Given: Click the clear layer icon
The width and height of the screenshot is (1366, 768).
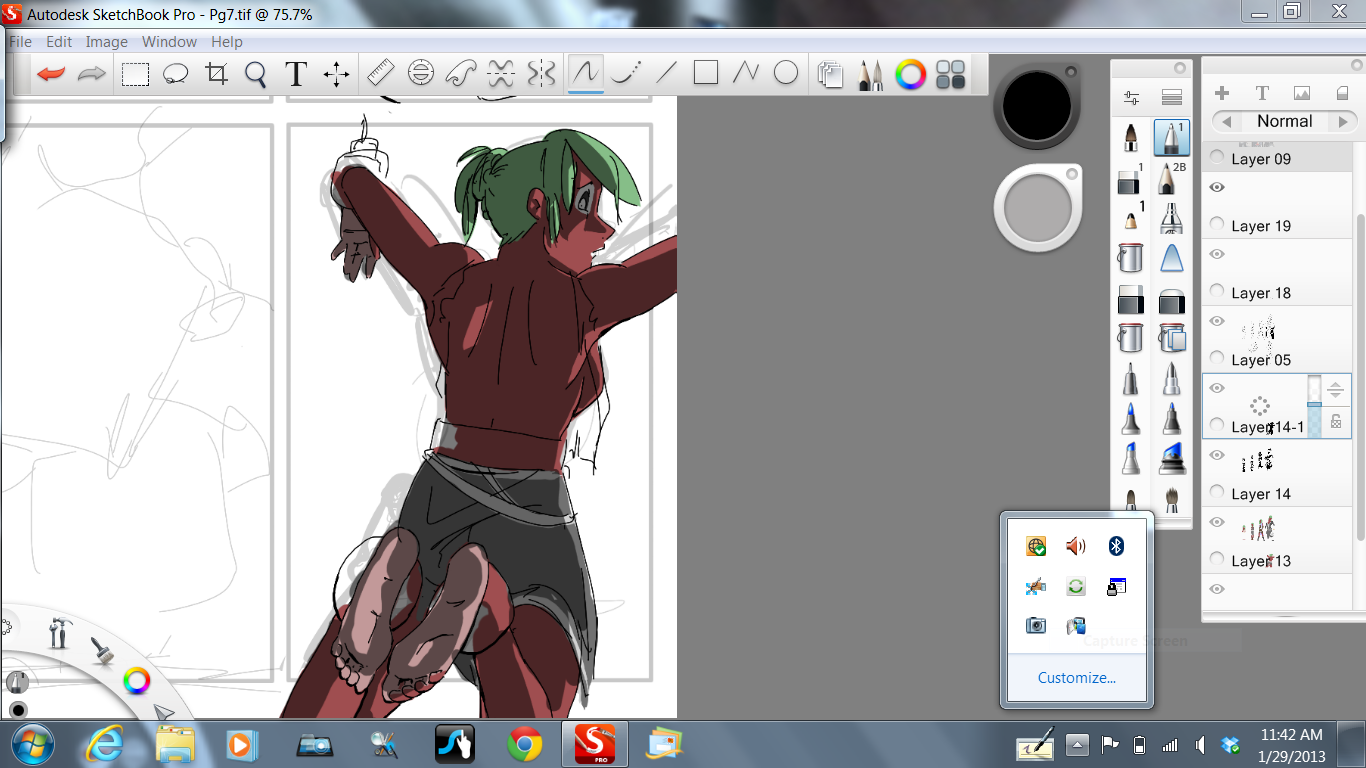Looking at the screenshot, I should (1343, 93).
